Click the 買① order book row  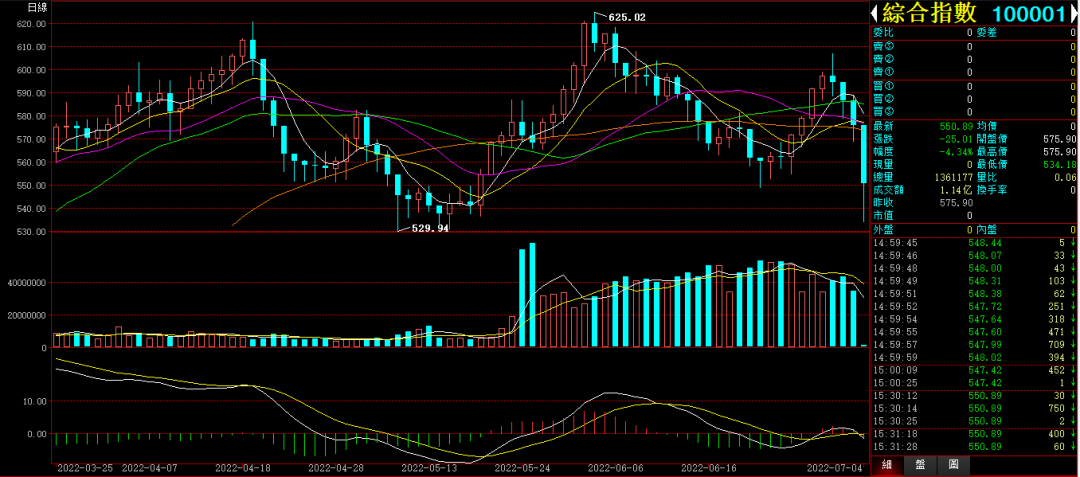coord(974,87)
